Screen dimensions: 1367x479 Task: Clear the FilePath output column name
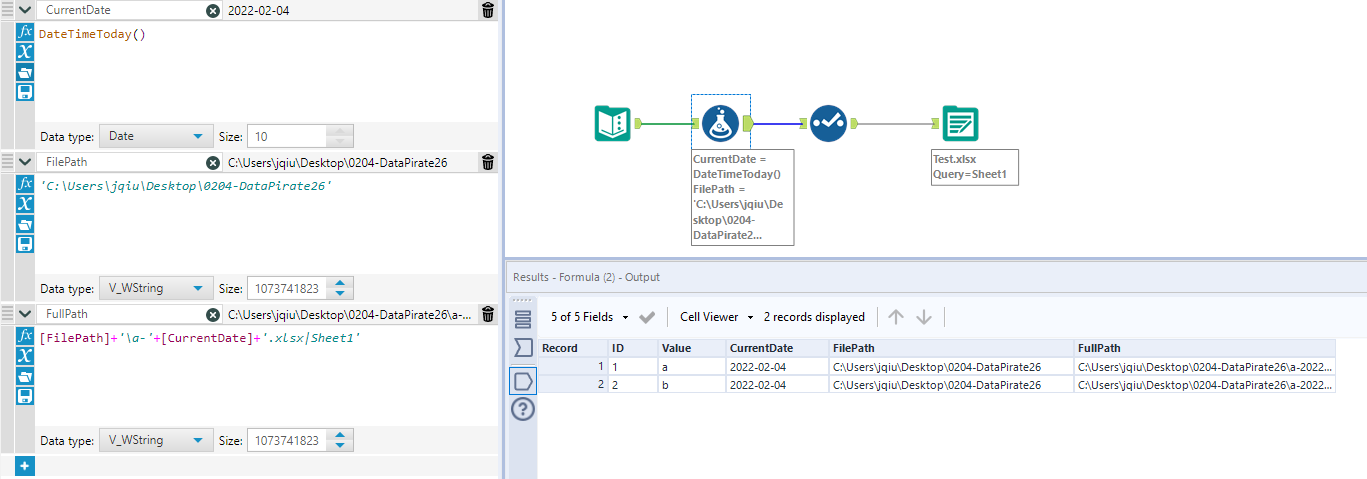coord(213,162)
